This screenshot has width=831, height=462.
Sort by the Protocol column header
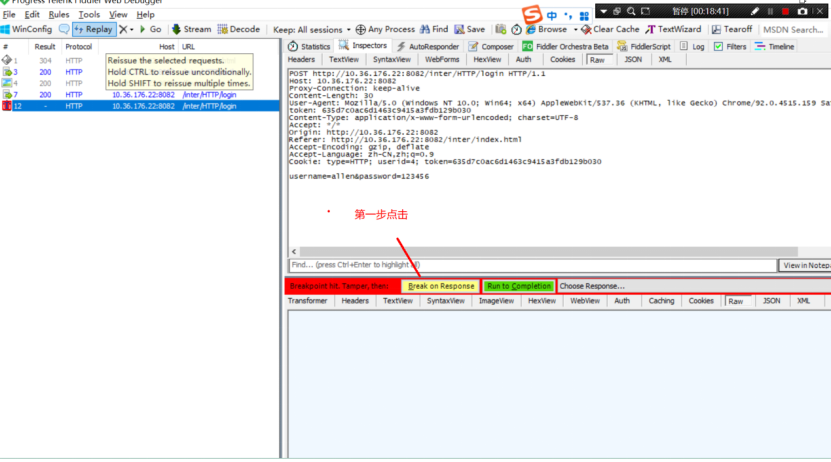pyautogui.click(x=78, y=47)
